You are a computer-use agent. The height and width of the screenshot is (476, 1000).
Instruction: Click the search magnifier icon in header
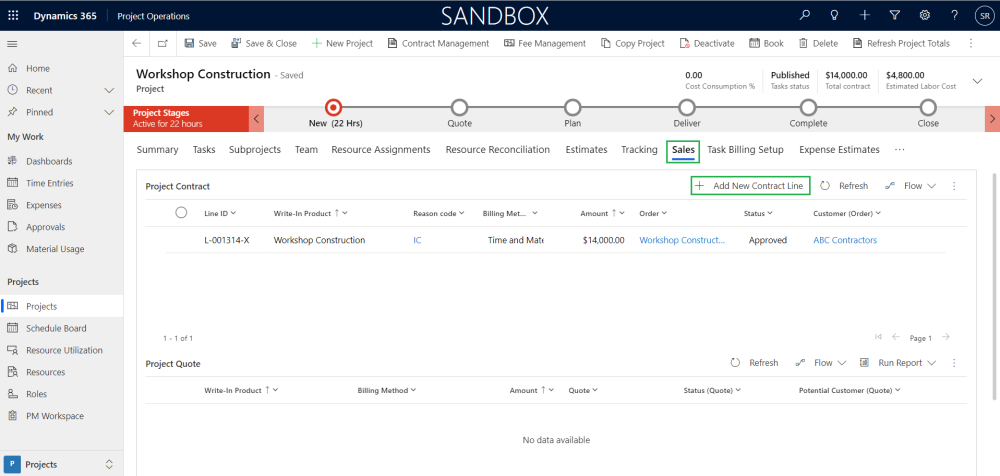tap(805, 15)
